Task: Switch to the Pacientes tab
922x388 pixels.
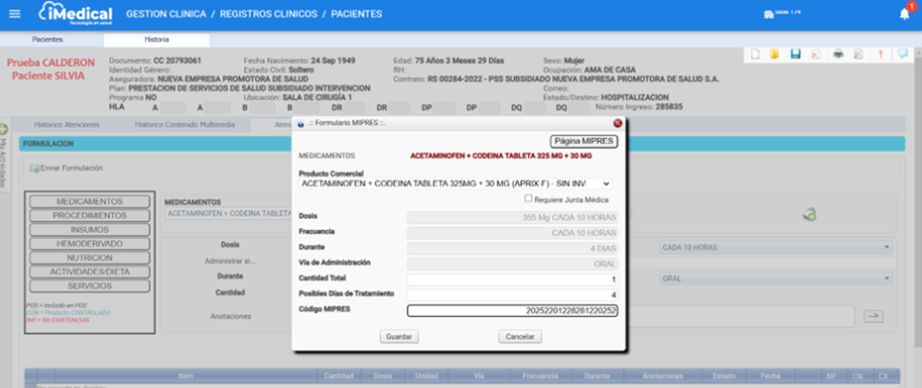Action: [x=47, y=39]
